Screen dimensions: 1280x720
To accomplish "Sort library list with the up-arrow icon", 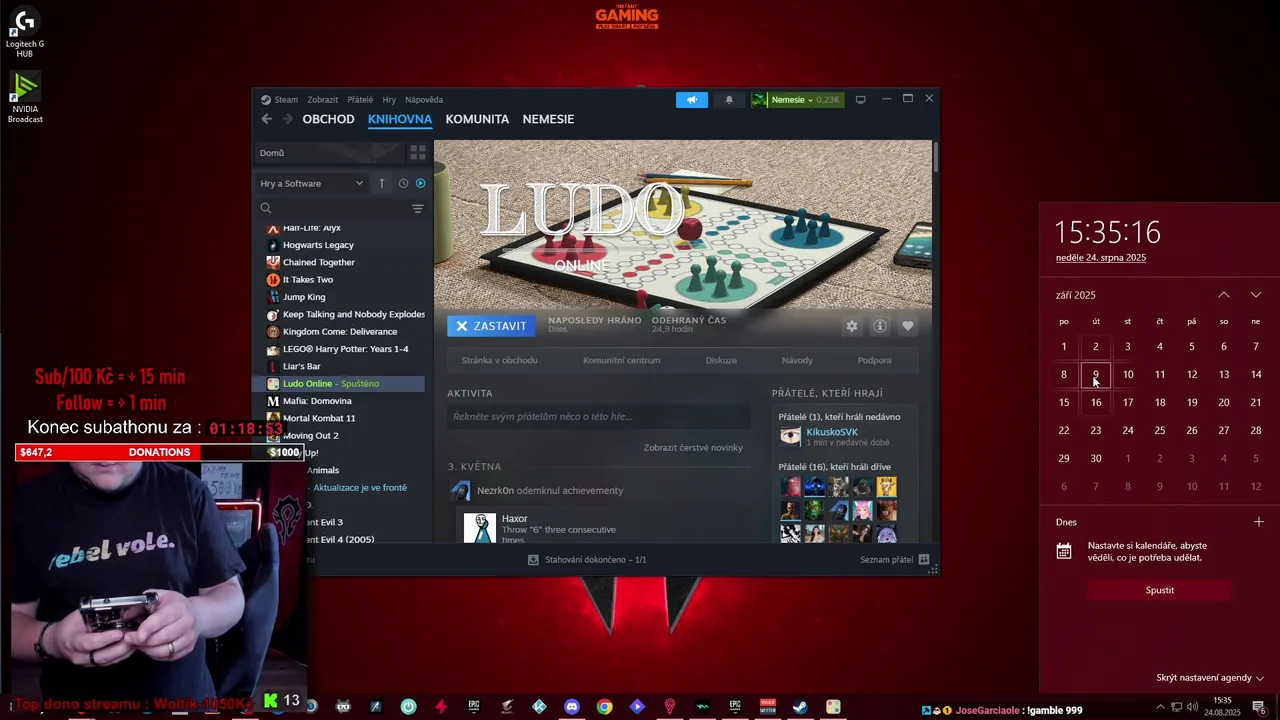I will click(x=381, y=184).
